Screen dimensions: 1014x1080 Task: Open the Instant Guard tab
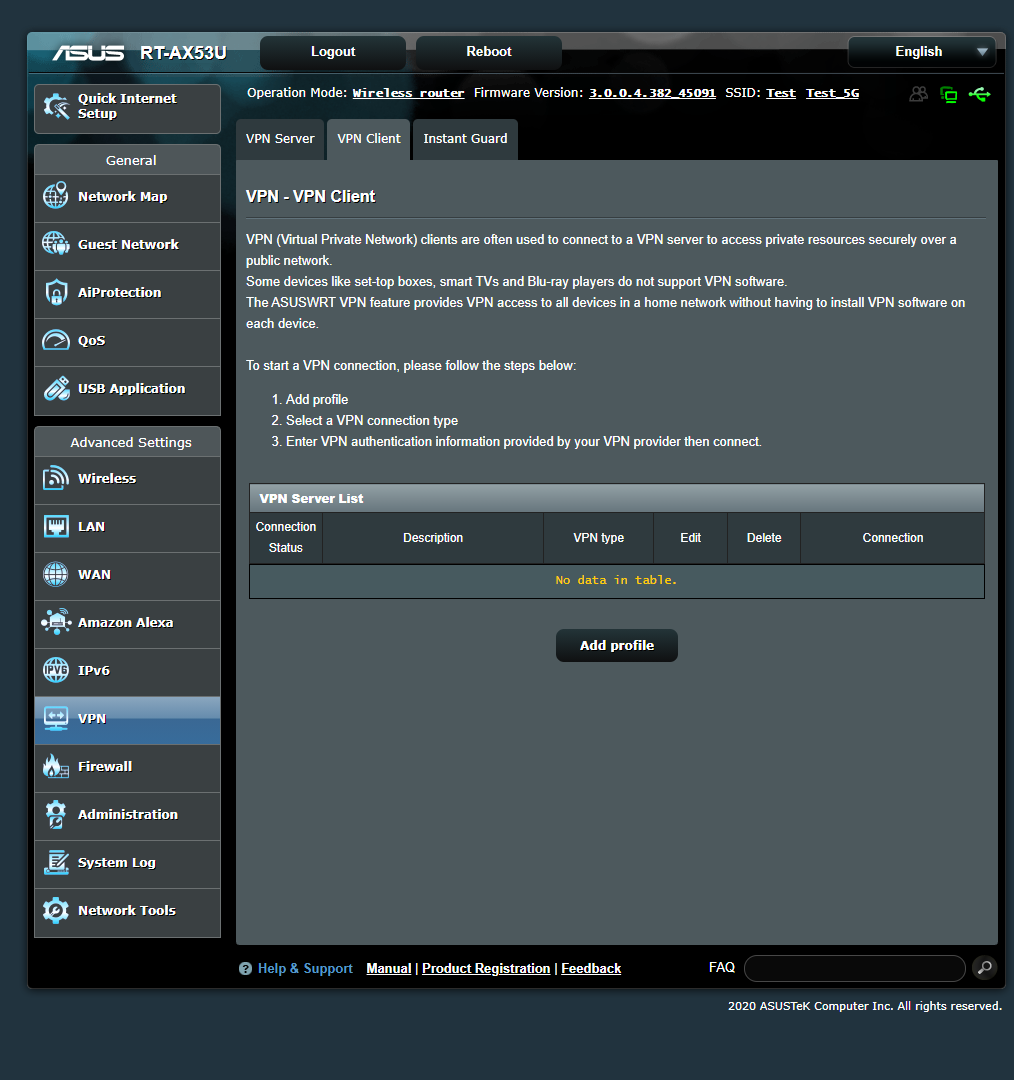pyautogui.click(x=464, y=139)
